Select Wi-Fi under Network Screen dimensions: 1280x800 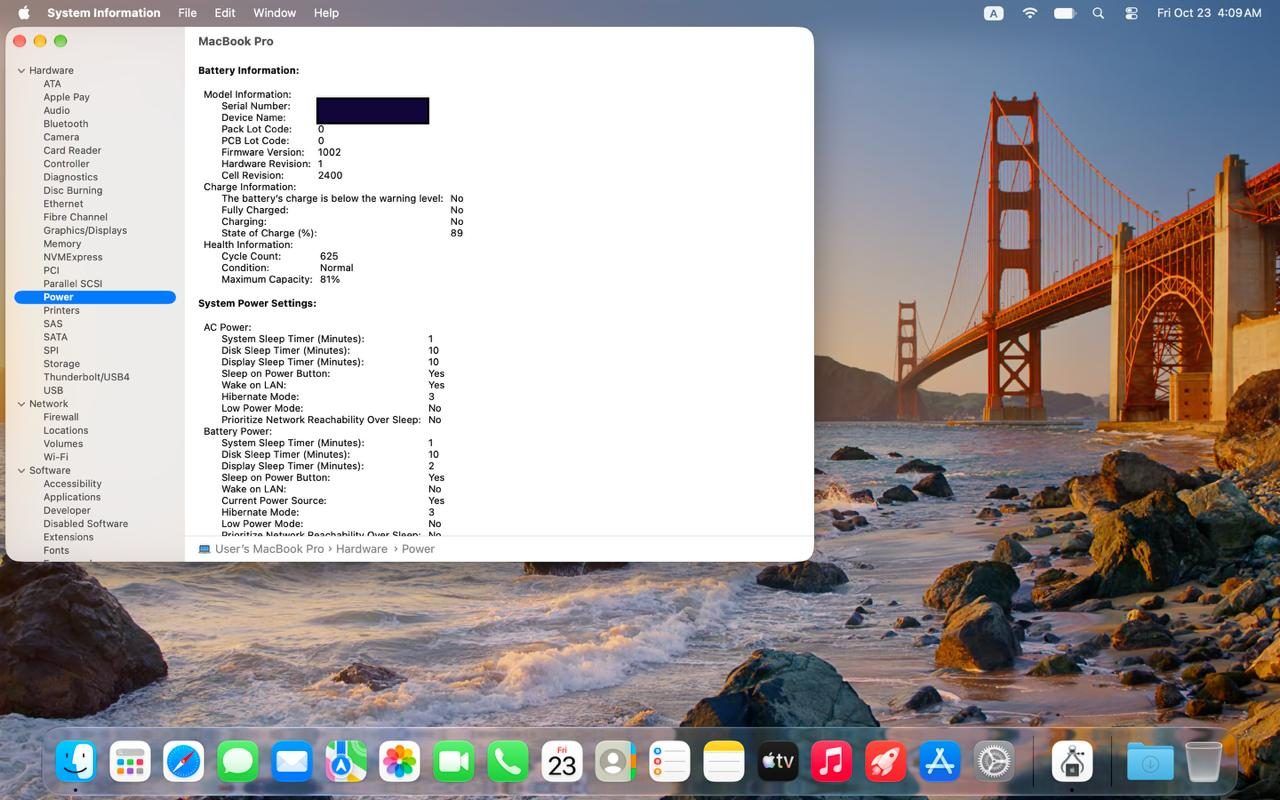tap(55, 457)
